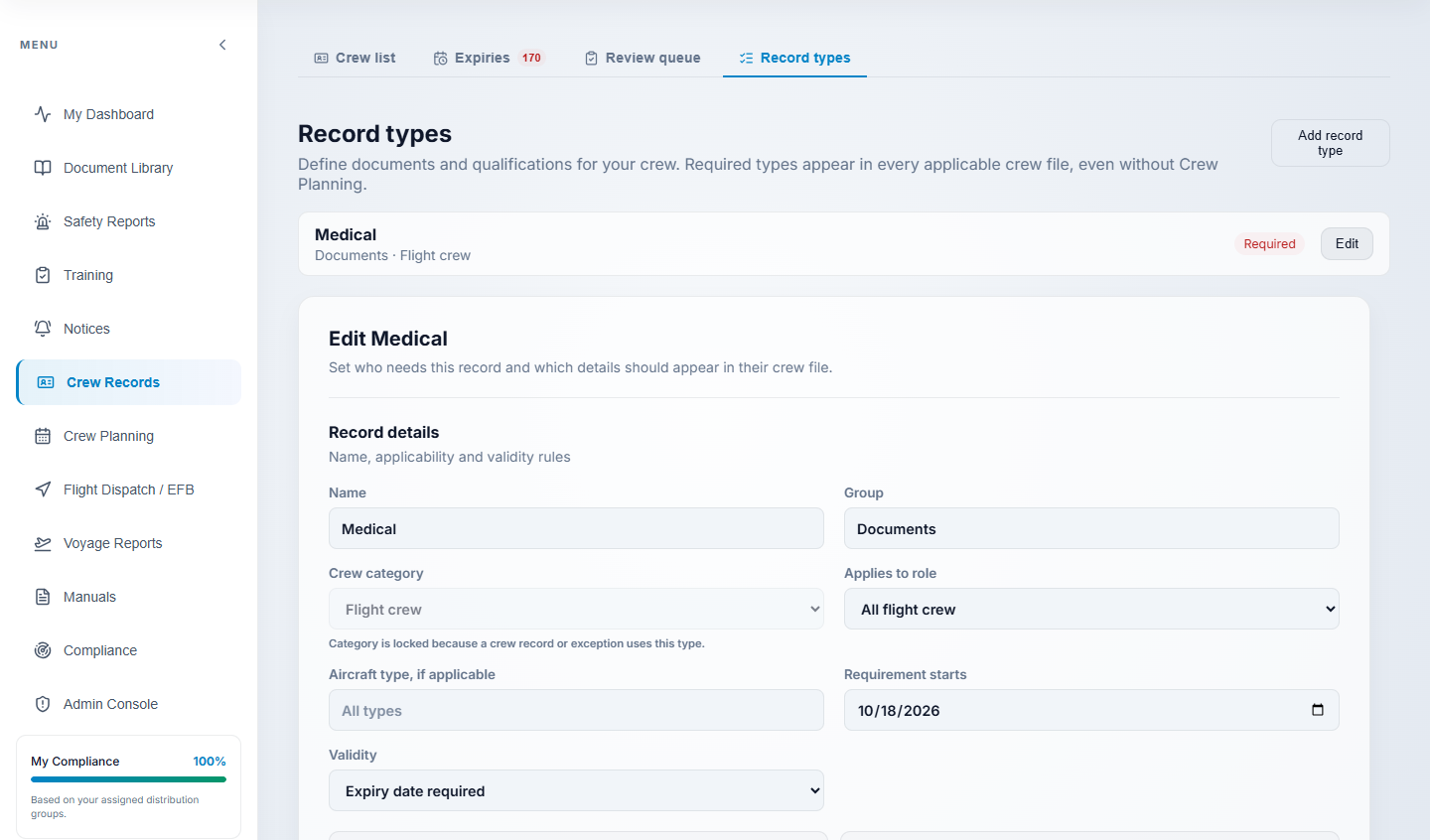
Task: Click the Safety Reports siren icon
Action: click(43, 221)
